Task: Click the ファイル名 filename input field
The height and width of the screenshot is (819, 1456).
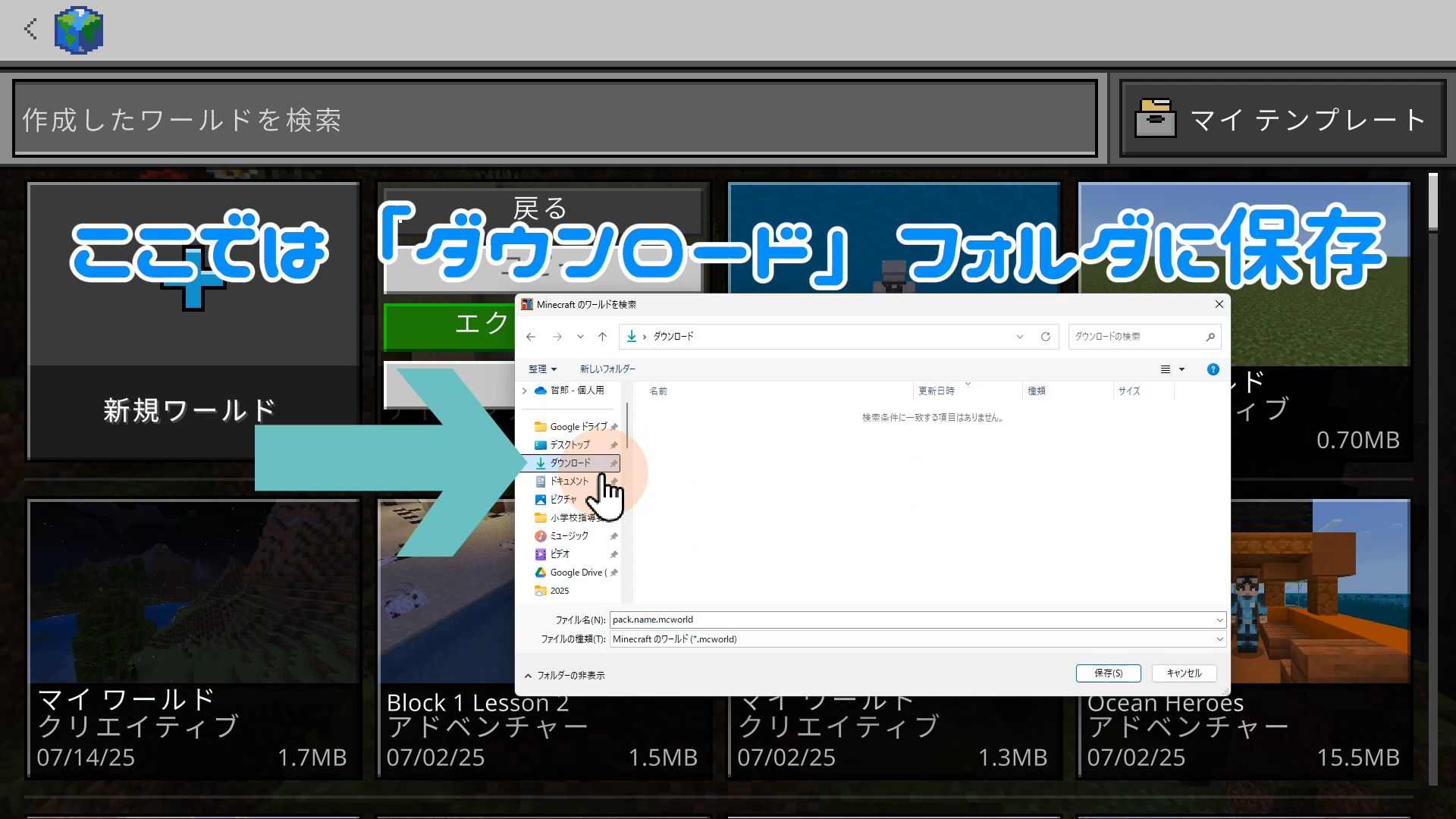Action: click(x=910, y=620)
